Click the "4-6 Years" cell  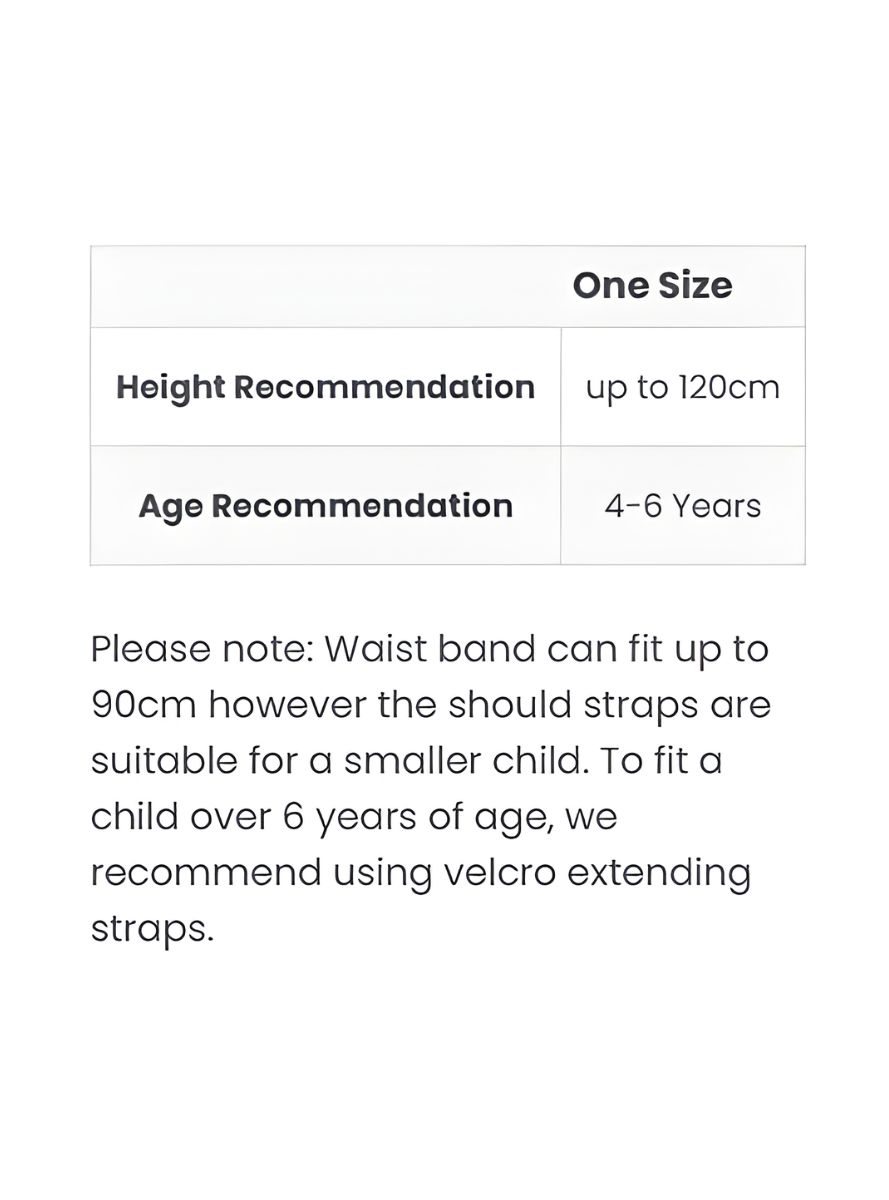click(x=682, y=506)
